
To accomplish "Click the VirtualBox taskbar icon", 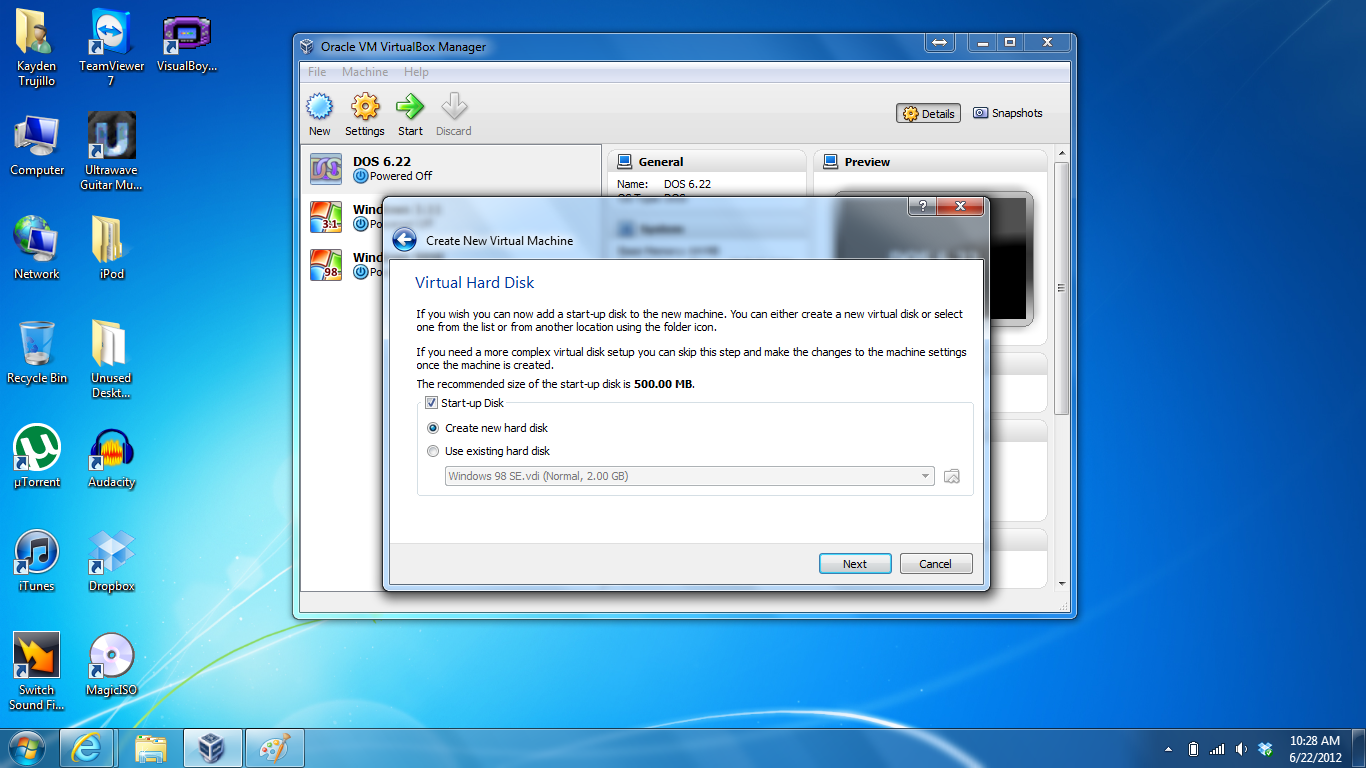I will click(x=212, y=748).
